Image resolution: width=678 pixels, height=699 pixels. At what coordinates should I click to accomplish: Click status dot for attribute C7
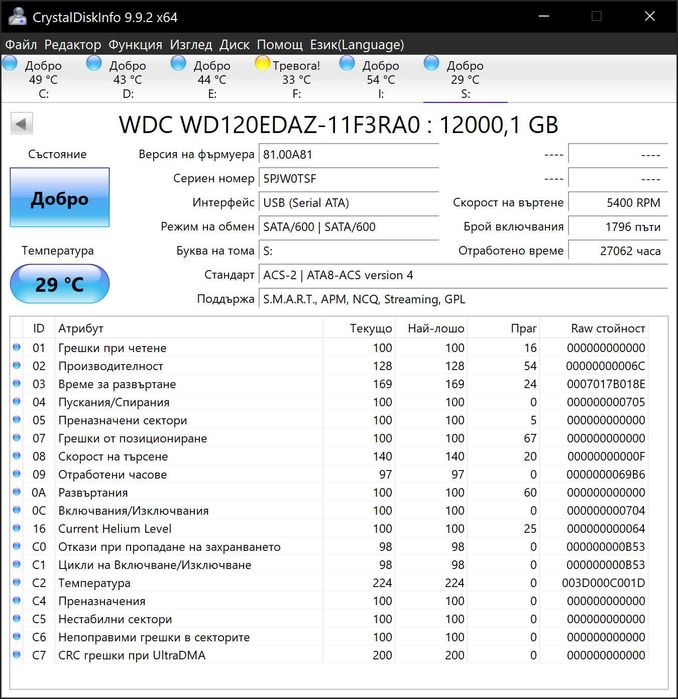click(16, 655)
